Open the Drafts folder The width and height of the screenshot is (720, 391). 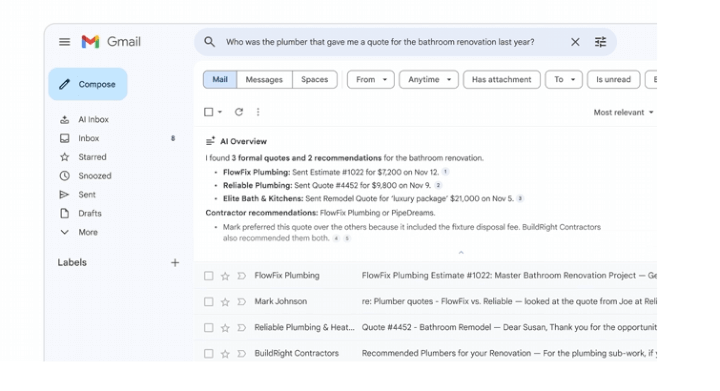click(x=90, y=213)
